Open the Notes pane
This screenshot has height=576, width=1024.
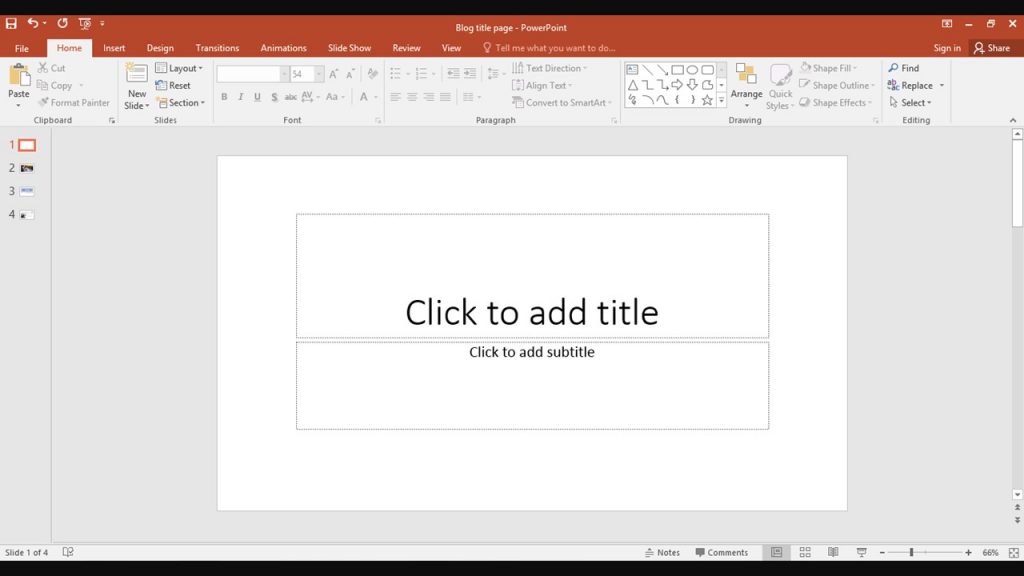(664, 552)
